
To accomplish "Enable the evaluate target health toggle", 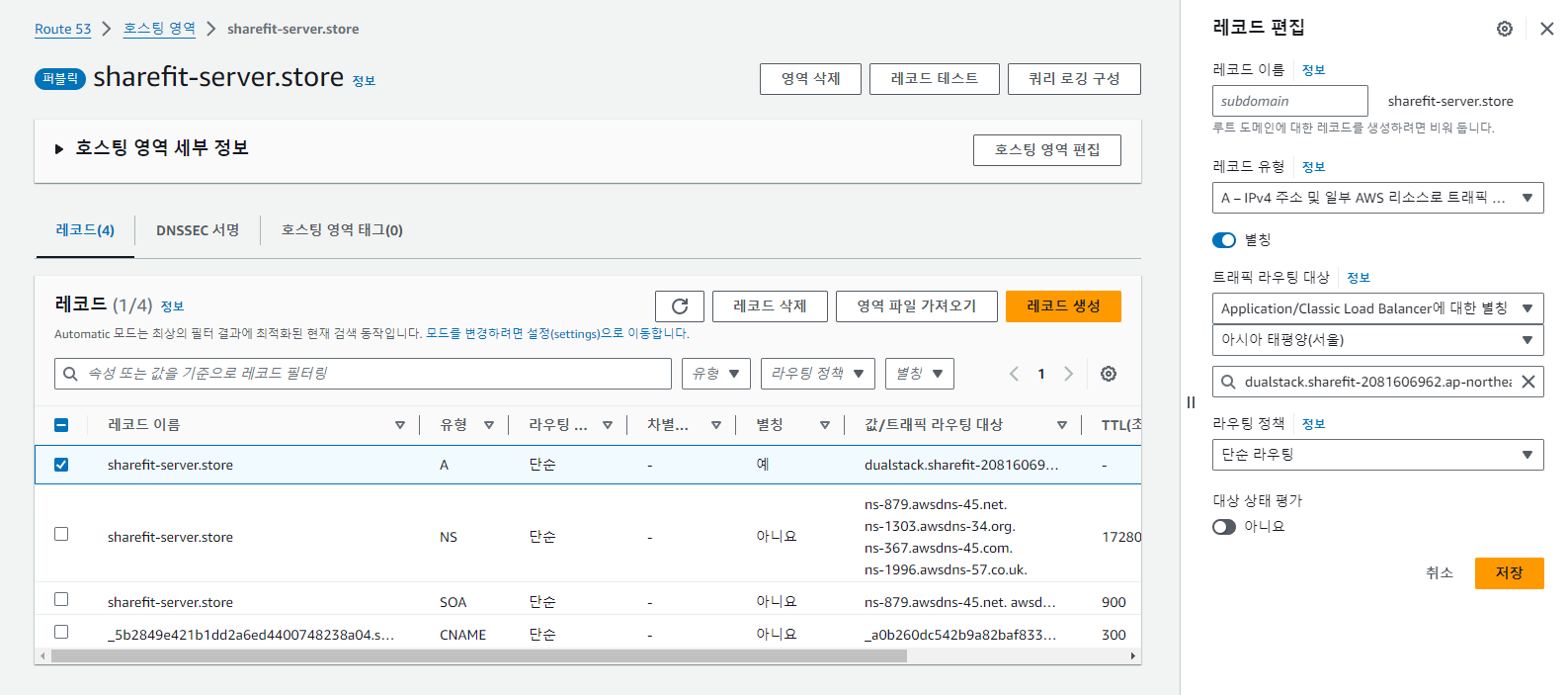I will [x=1224, y=527].
